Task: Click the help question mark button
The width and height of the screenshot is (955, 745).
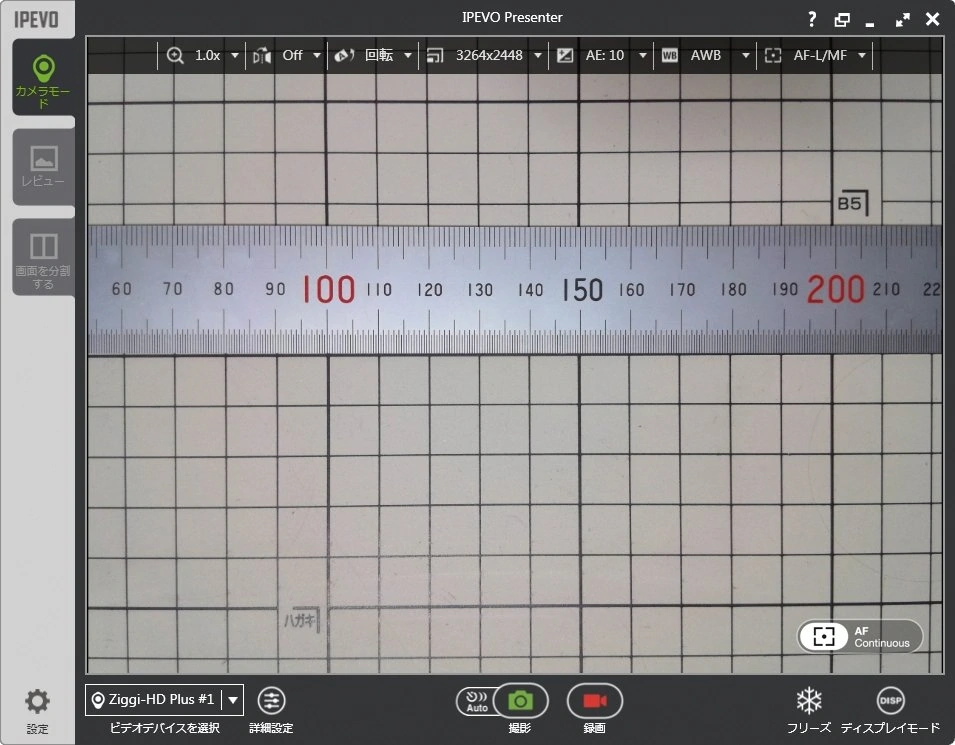Action: pos(810,18)
